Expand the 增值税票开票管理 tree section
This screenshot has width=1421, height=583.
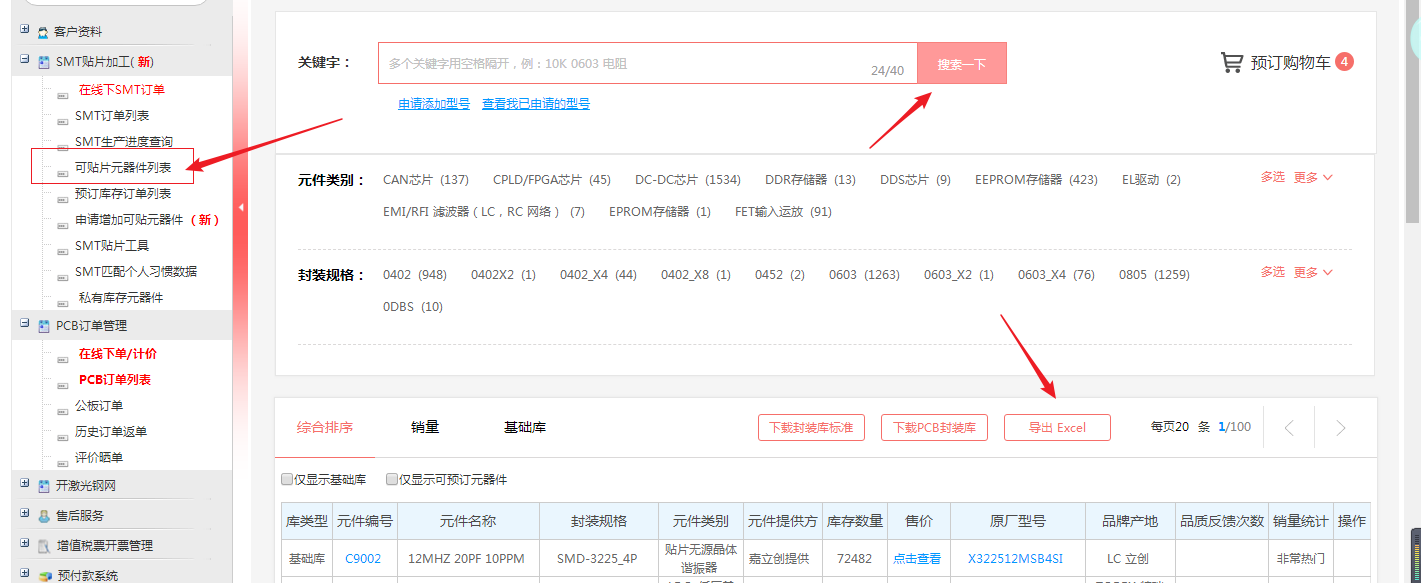click(x=24, y=544)
